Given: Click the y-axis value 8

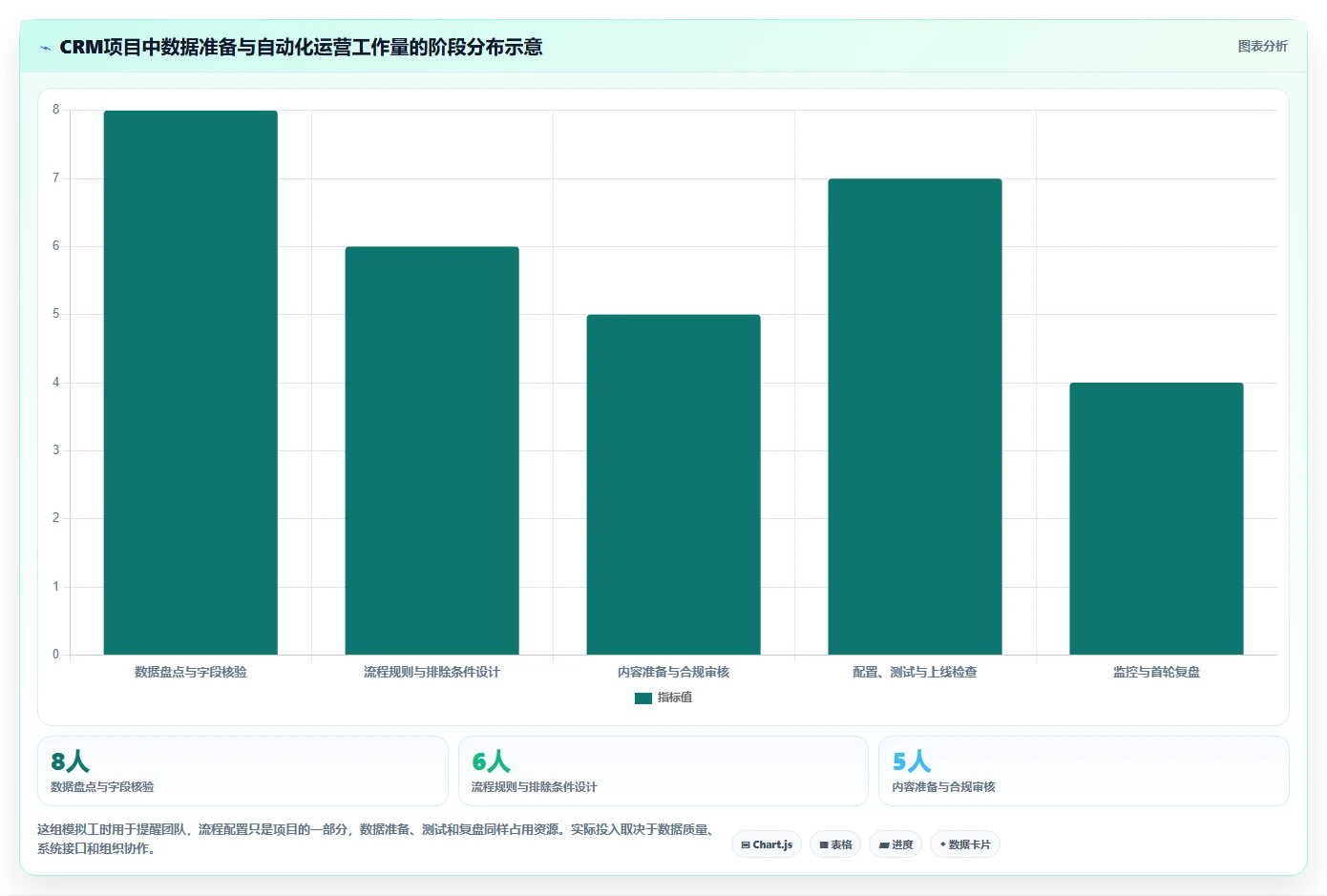Looking at the screenshot, I should pos(55,110).
